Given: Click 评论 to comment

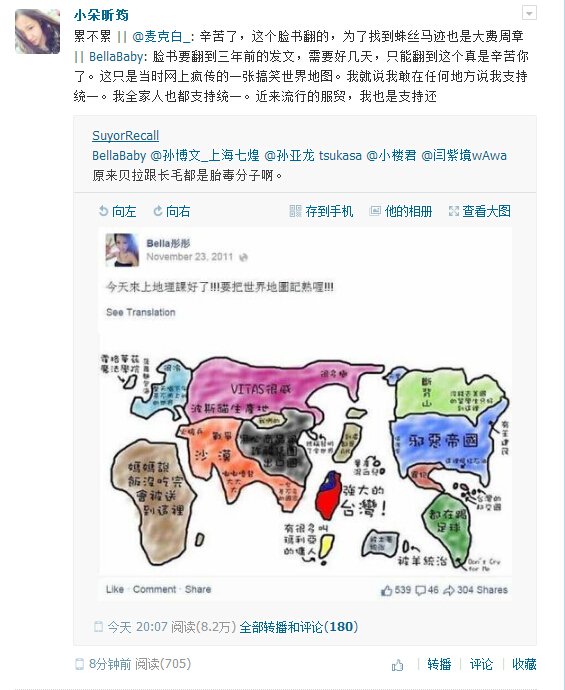Looking at the screenshot, I should pyautogui.click(x=481, y=664).
